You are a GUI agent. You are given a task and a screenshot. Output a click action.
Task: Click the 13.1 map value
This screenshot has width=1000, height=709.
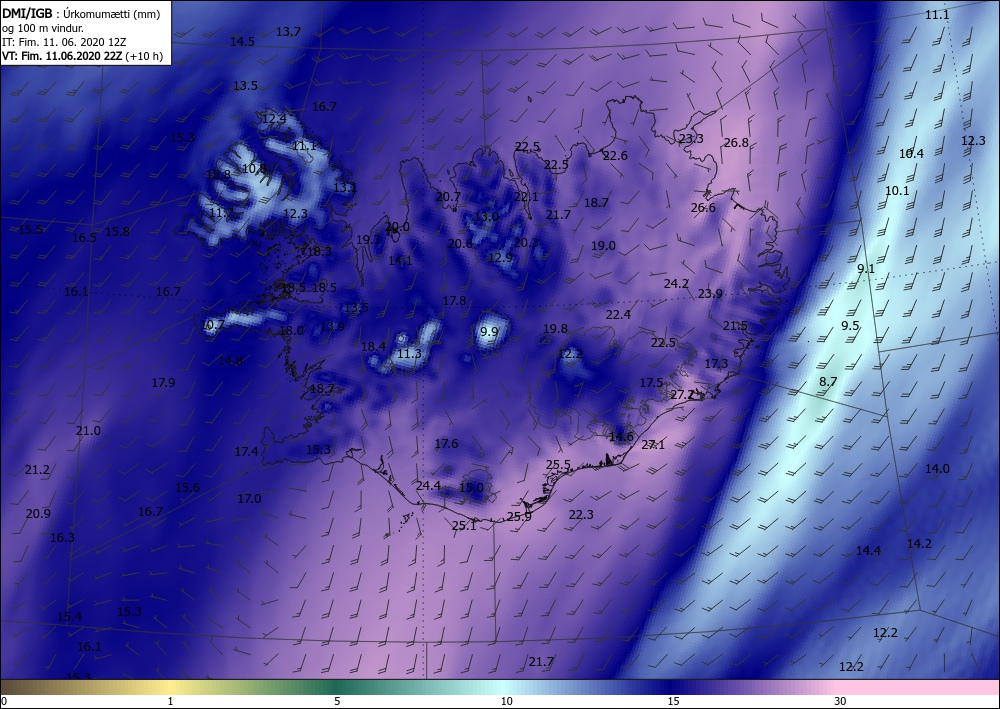point(345,187)
